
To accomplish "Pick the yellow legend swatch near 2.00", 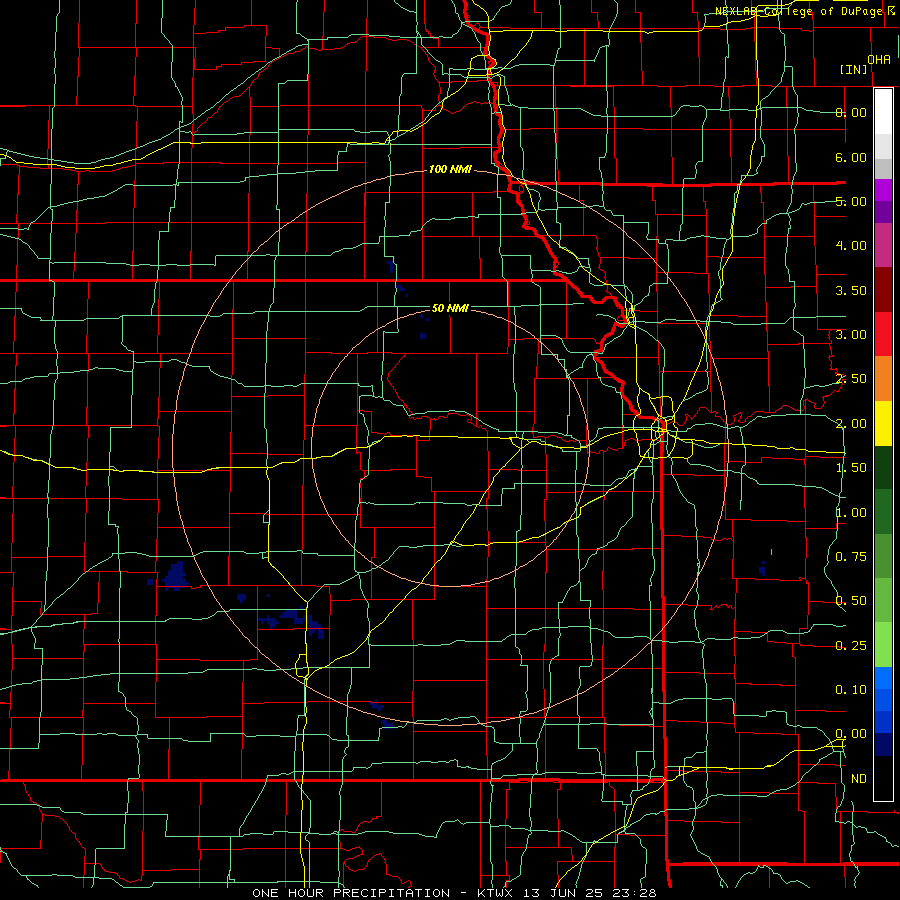I will tap(883, 423).
